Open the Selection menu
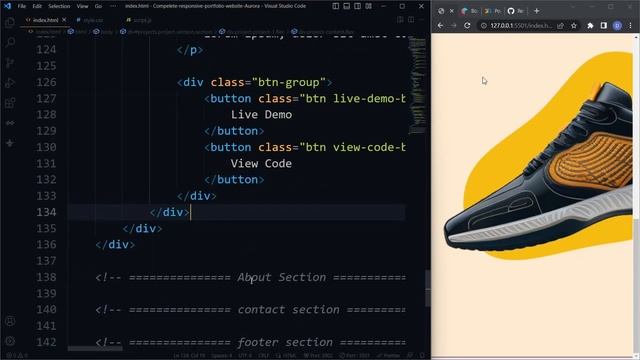The width and height of the screenshot is (640, 360). [59, 6]
